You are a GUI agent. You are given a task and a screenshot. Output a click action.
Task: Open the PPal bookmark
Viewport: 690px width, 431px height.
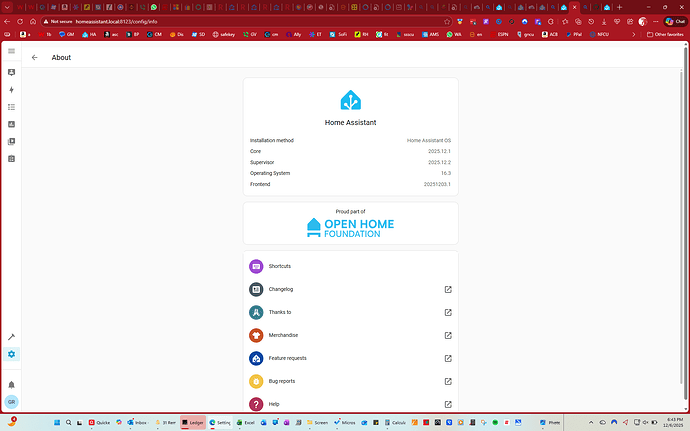[x=574, y=34]
